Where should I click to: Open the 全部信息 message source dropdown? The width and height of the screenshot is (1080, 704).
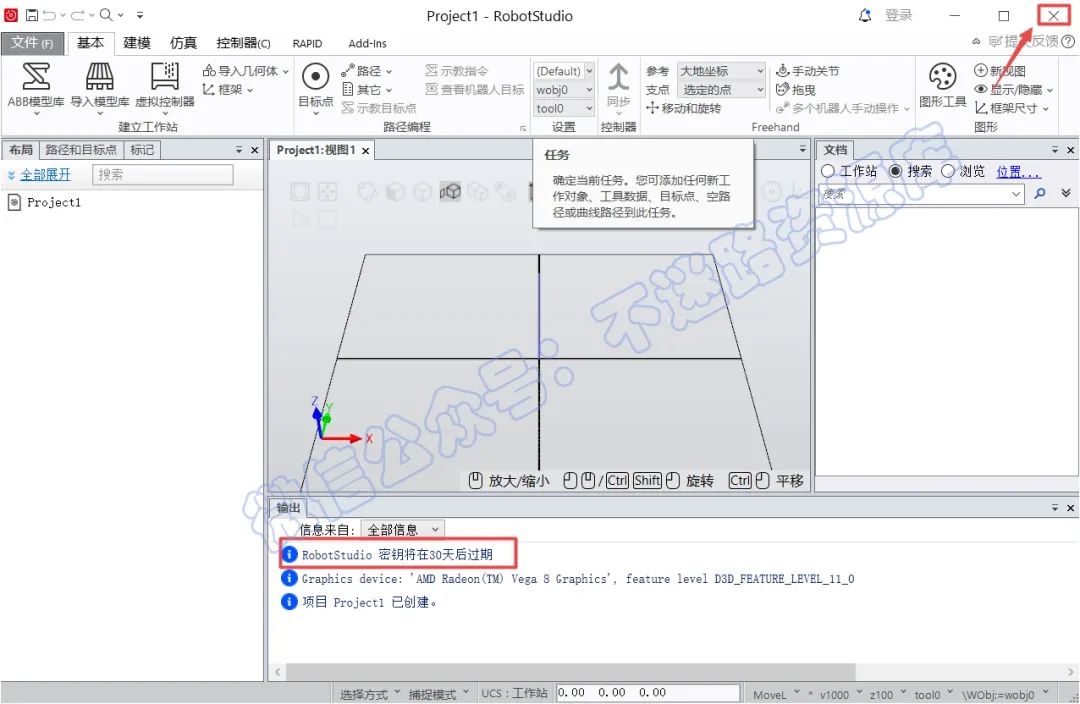point(403,529)
